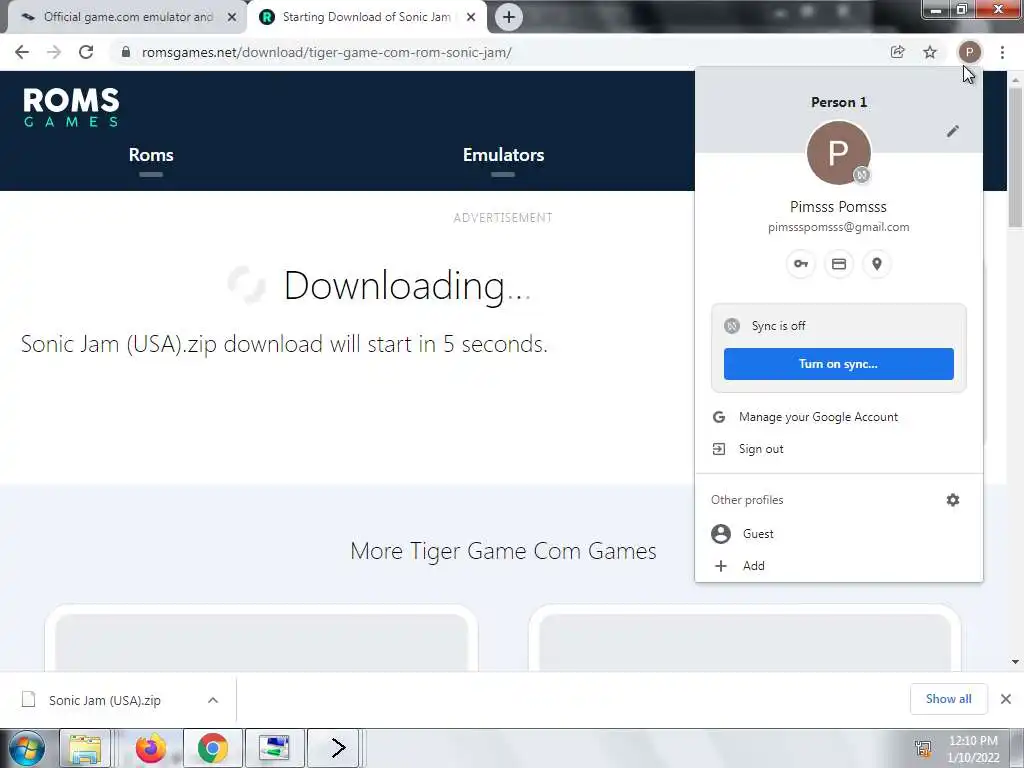Open a new tab with the plus button
The height and width of the screenshot is (768, 1024).
[509, 17]
